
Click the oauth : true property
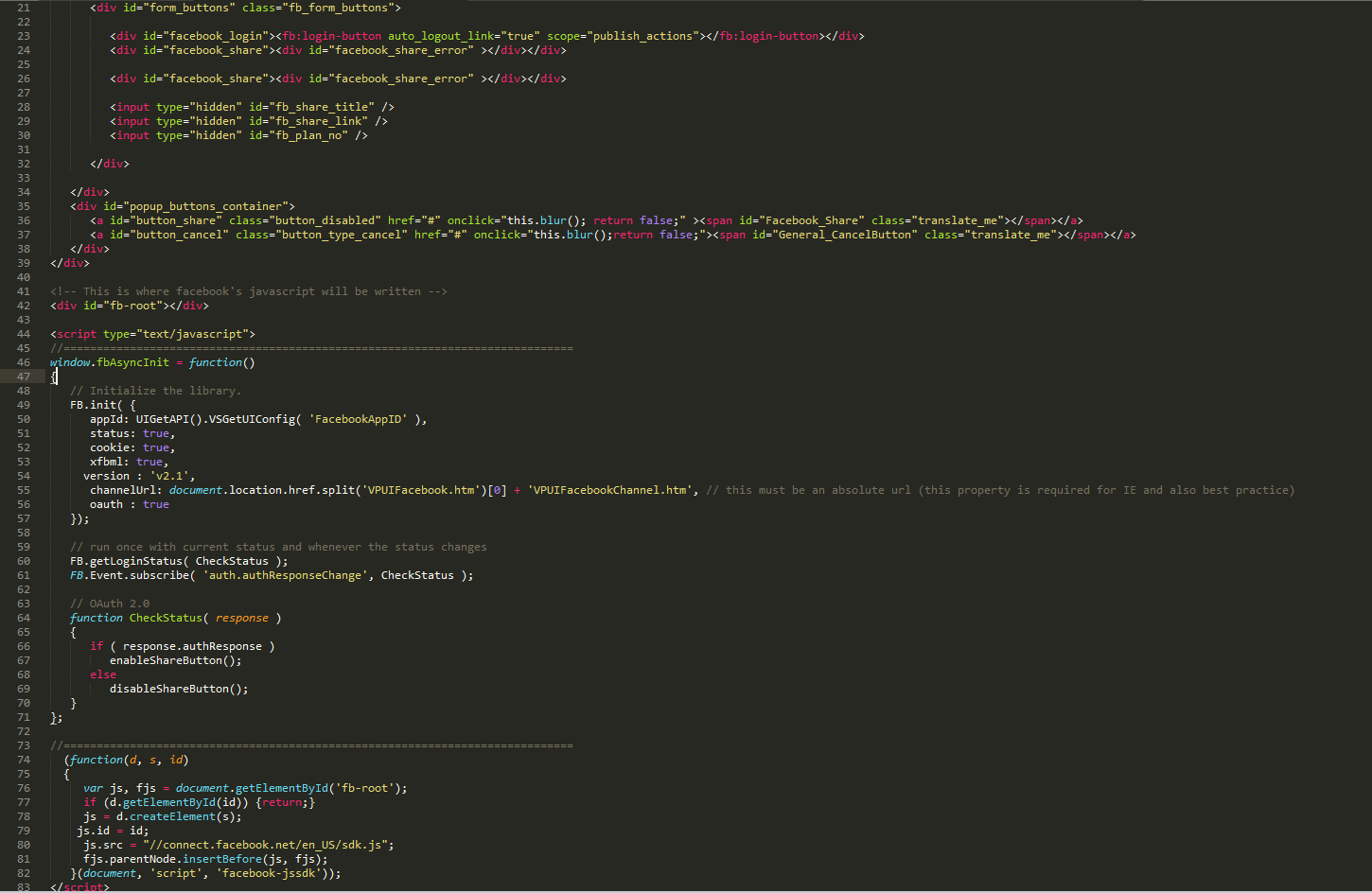point(130,504)
